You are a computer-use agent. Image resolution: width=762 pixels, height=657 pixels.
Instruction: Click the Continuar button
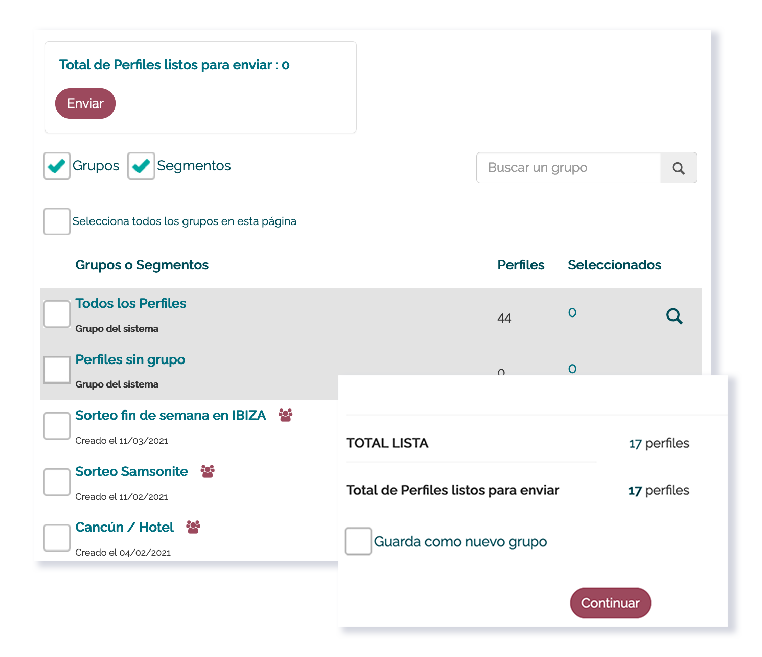(610, 603)
